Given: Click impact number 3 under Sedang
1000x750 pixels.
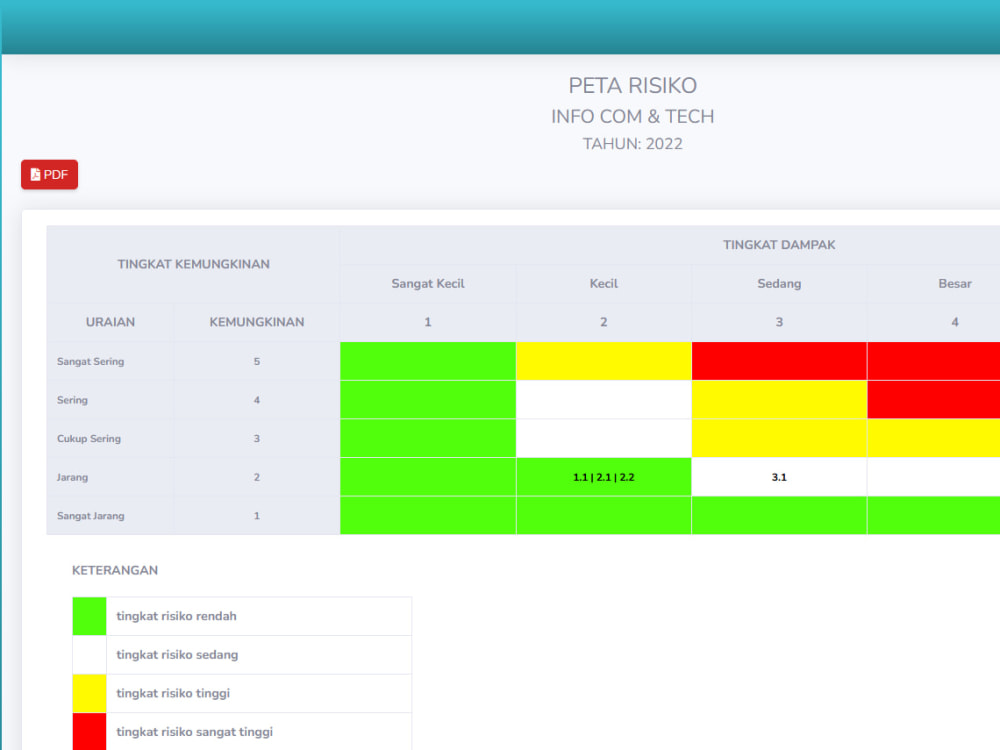Looking at the screenshot, I should pyautogui.click(x=779, y=322).
